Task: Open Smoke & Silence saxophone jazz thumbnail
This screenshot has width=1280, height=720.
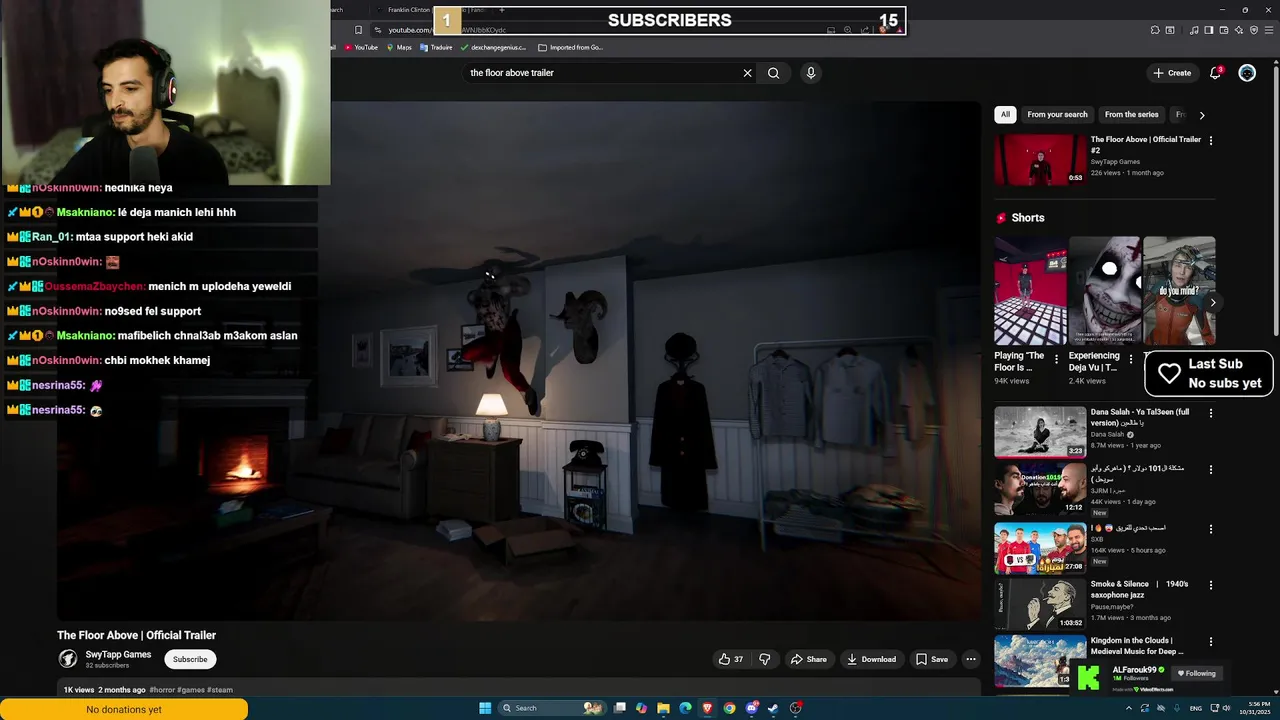Action: tap(1040, 604)
